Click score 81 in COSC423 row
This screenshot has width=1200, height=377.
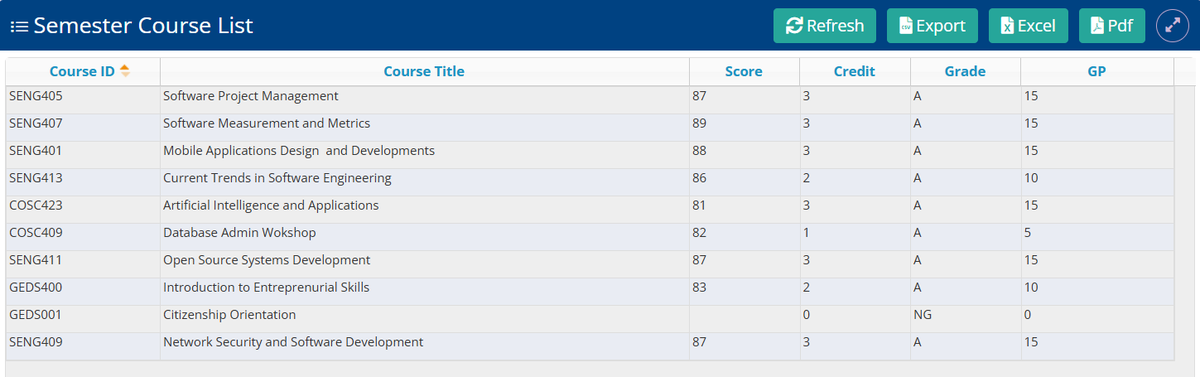699,205
